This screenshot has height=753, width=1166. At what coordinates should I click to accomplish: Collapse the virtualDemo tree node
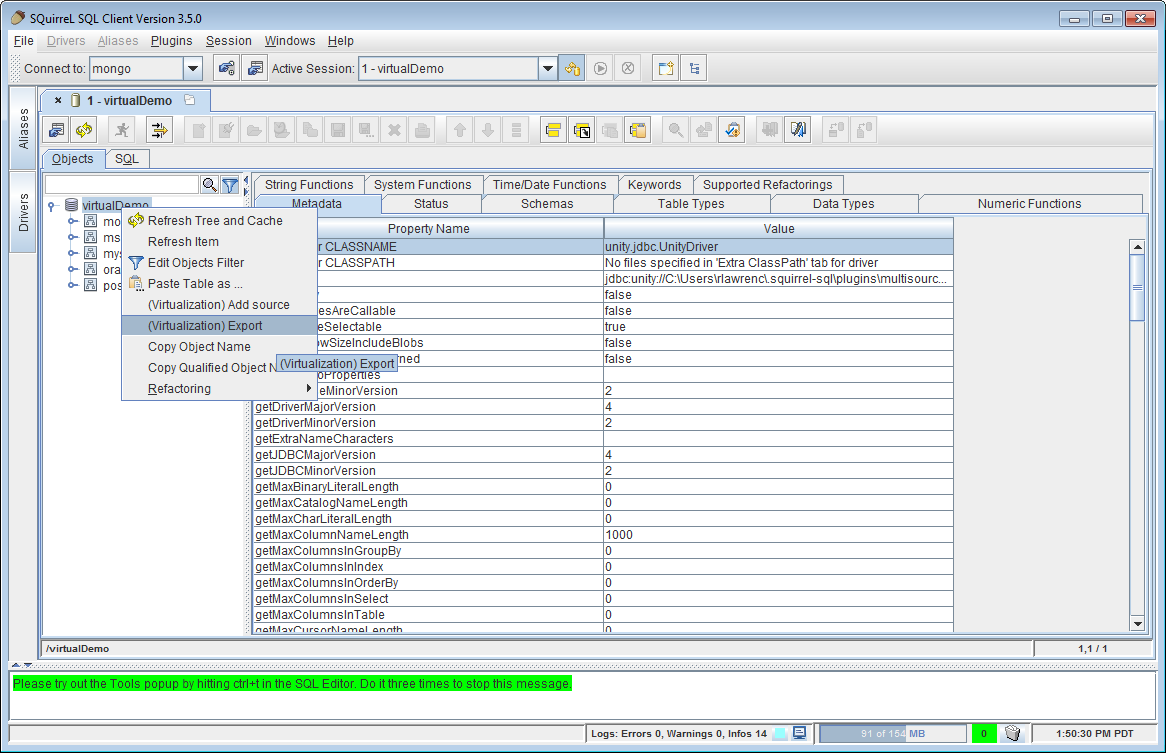(x=52, y=205)
